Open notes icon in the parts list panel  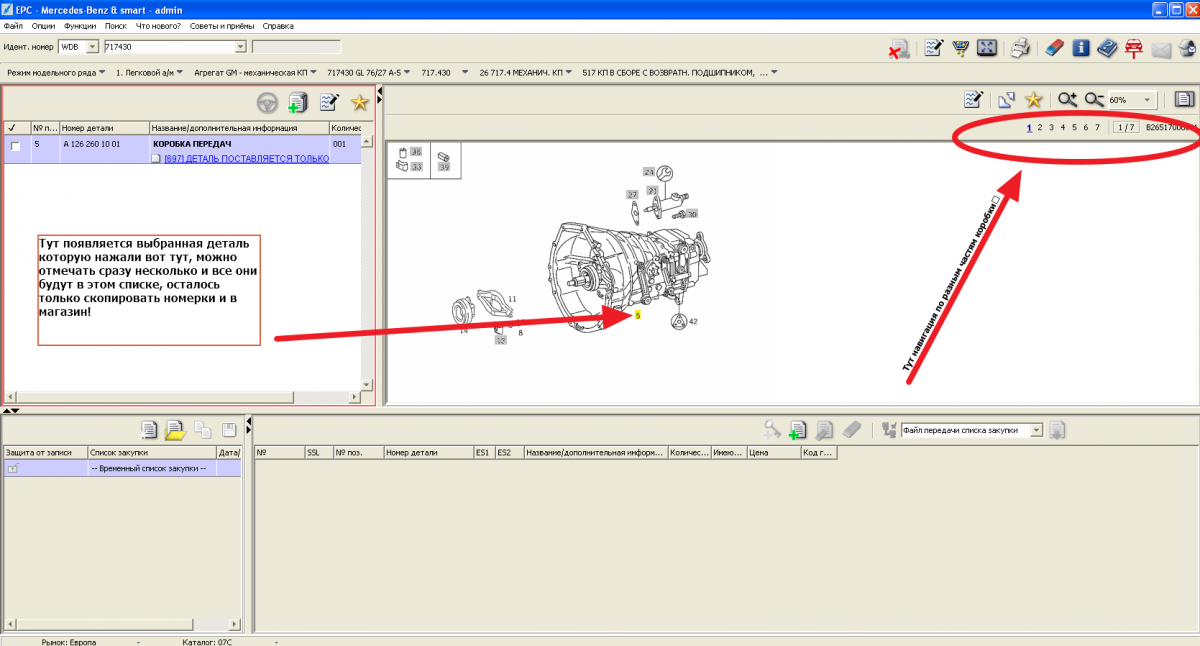pos(329,102)
